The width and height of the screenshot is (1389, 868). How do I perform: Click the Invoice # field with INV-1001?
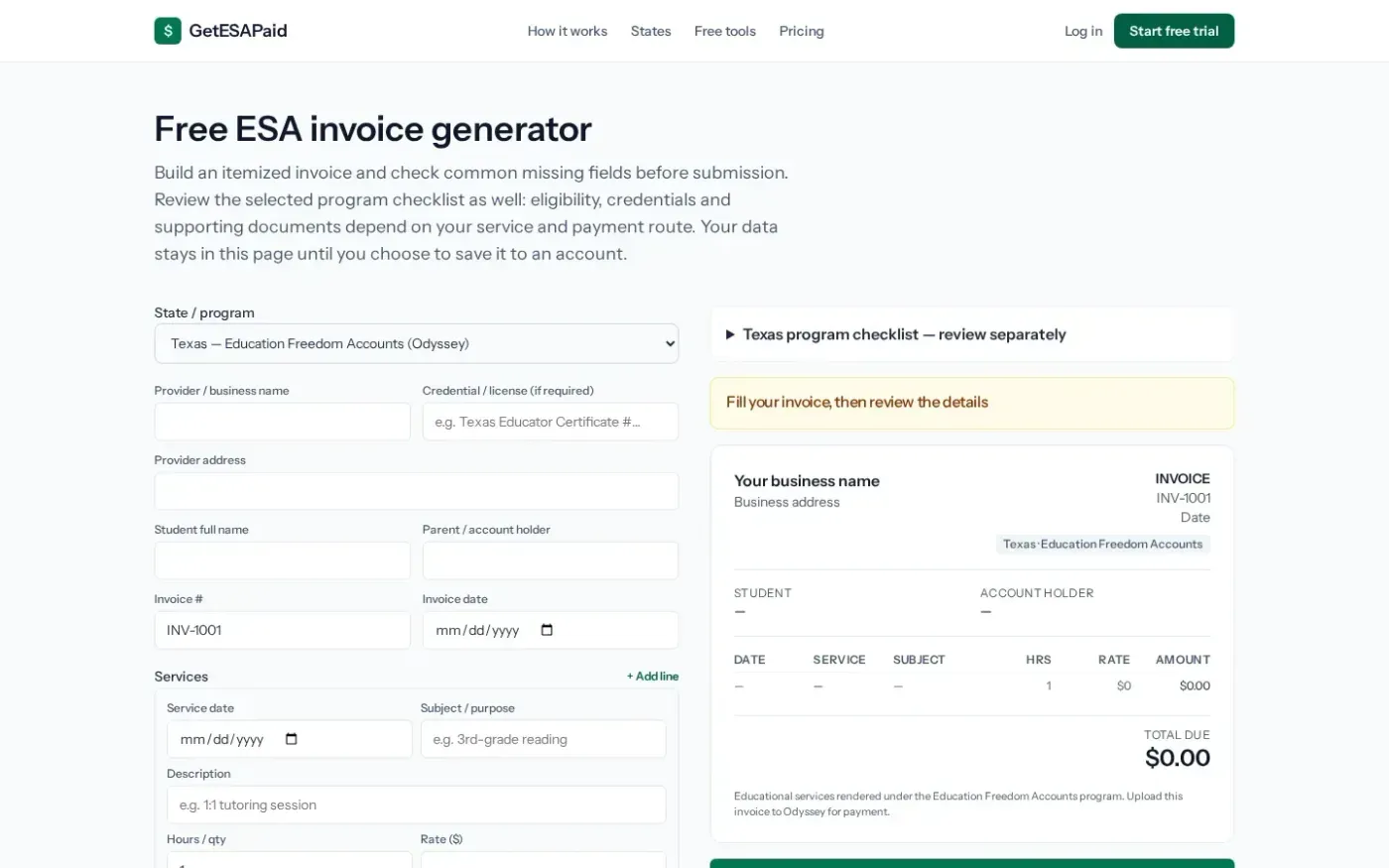(x=283, y=630)
